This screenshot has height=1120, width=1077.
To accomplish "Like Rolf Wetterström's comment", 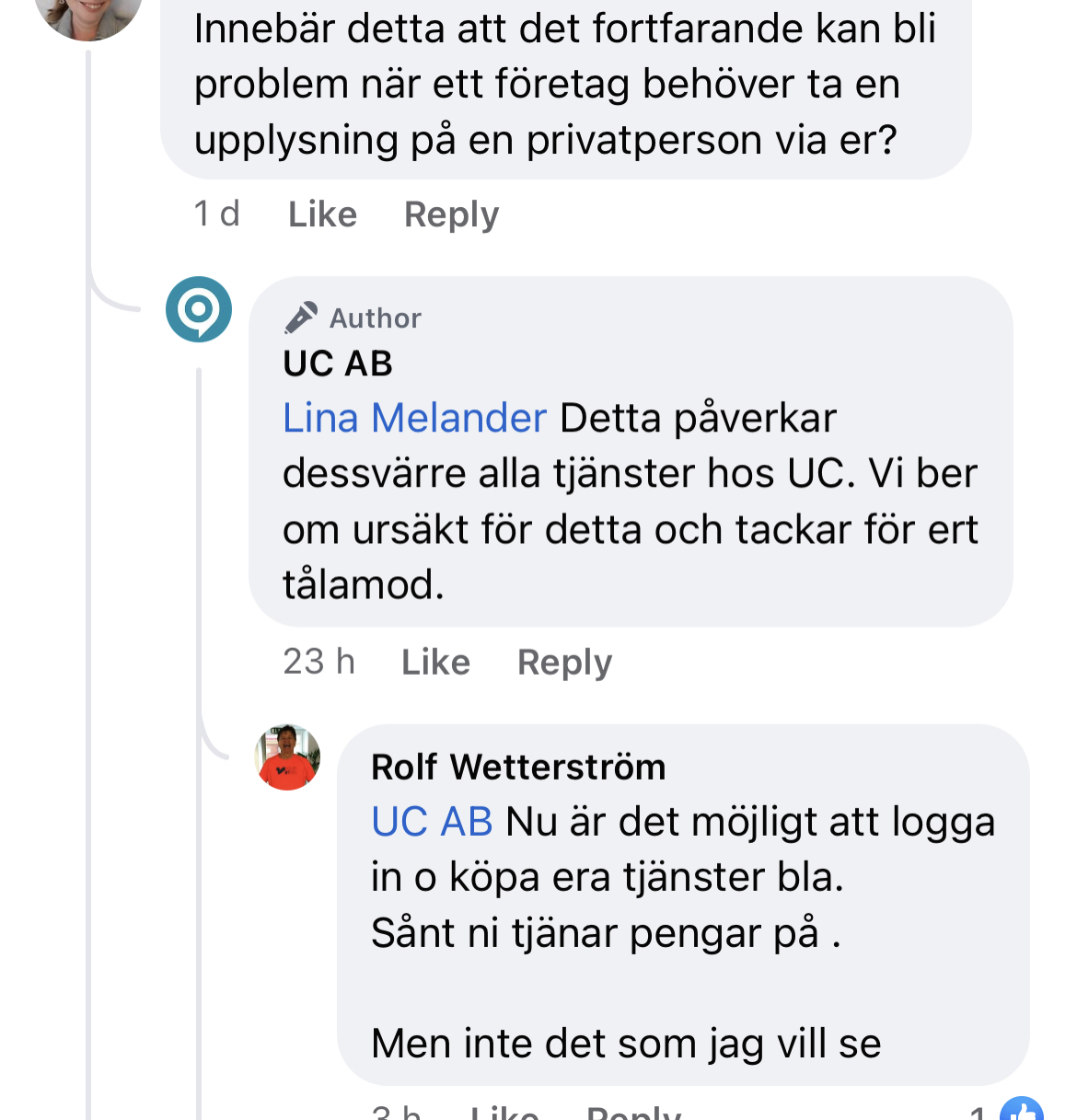I will tap(504, 1114).
